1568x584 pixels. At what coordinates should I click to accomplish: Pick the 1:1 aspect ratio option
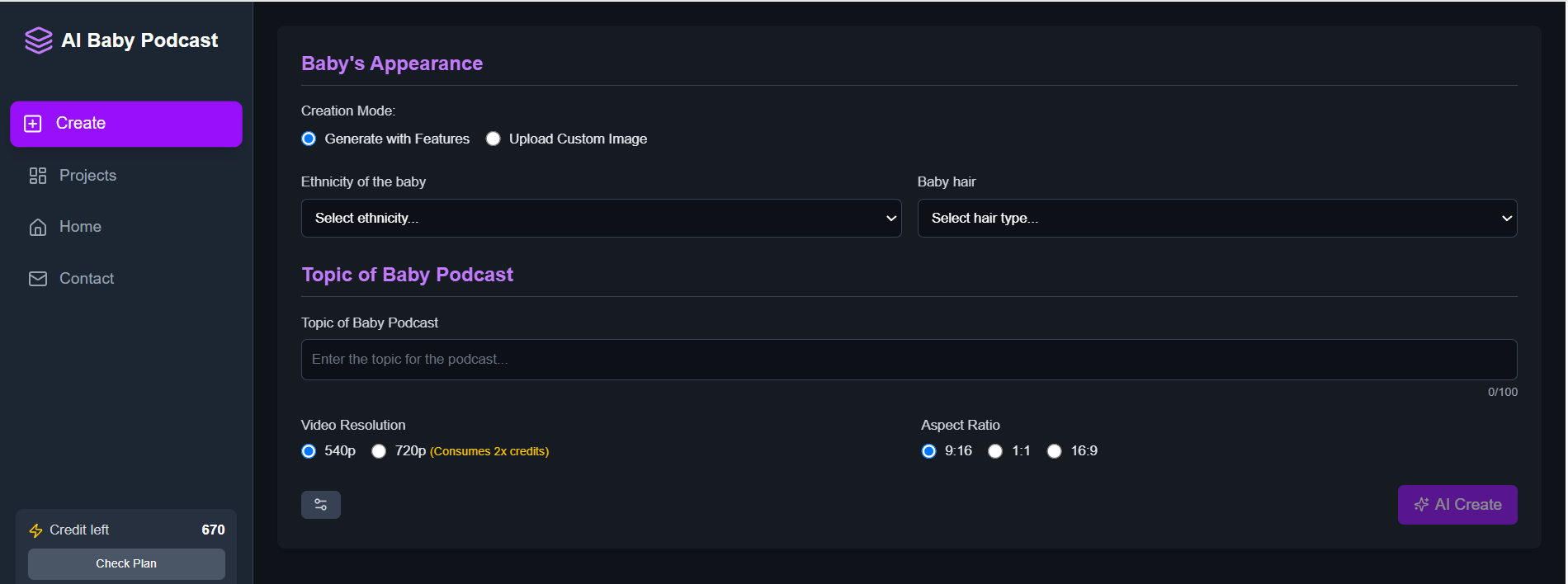click(x=995, y=451)
